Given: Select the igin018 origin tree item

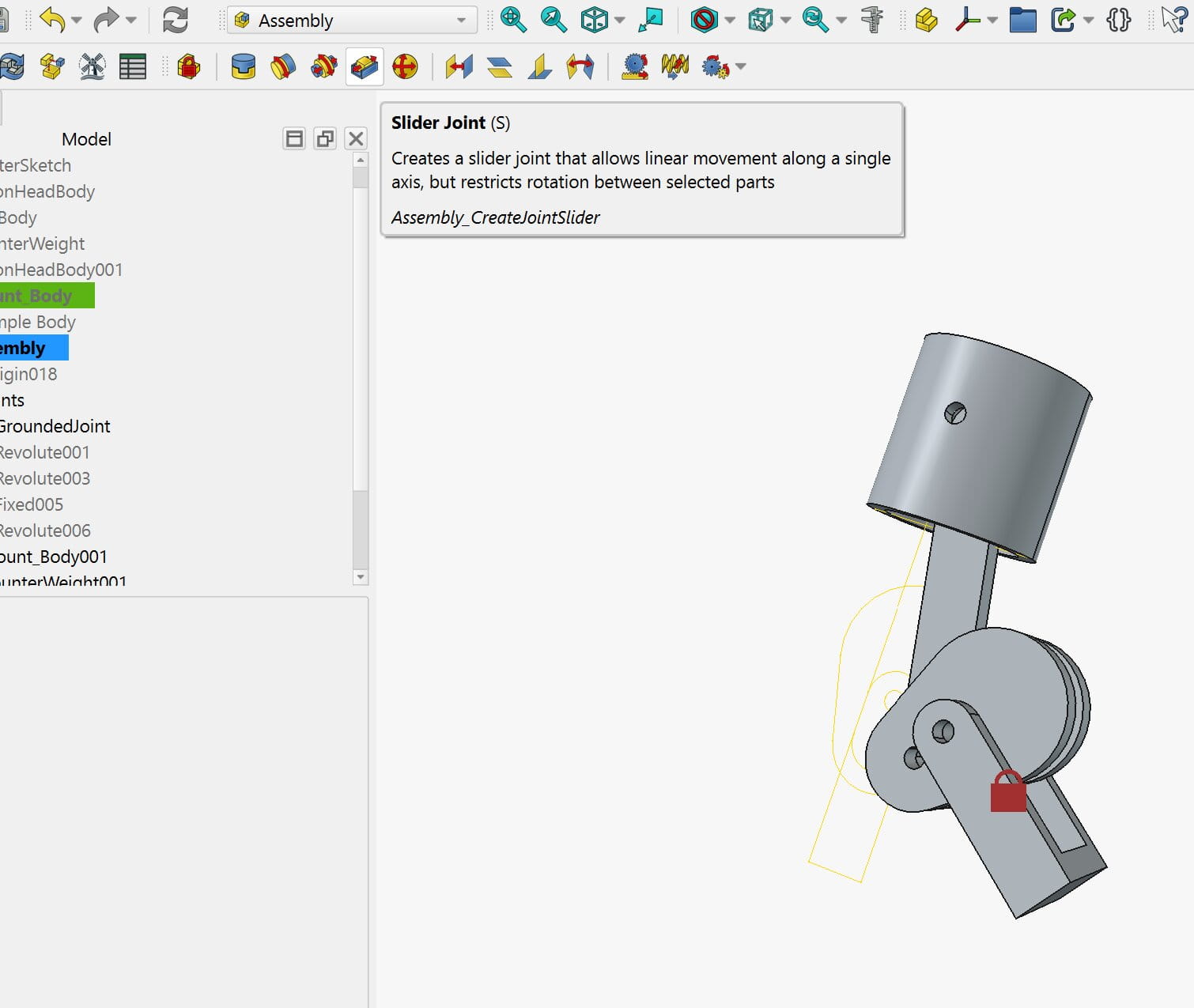Looking at the screenshot, I should [x=28, y=374].
